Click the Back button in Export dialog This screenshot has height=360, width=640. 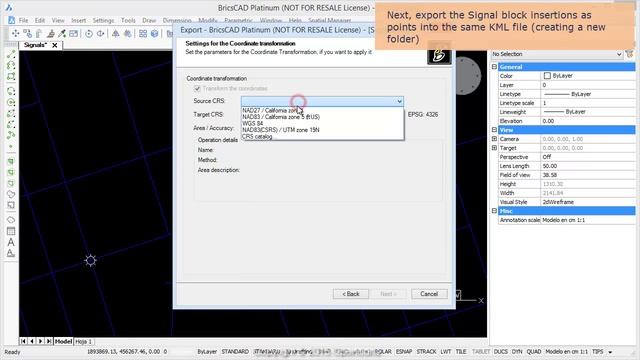tap(351, 294)
